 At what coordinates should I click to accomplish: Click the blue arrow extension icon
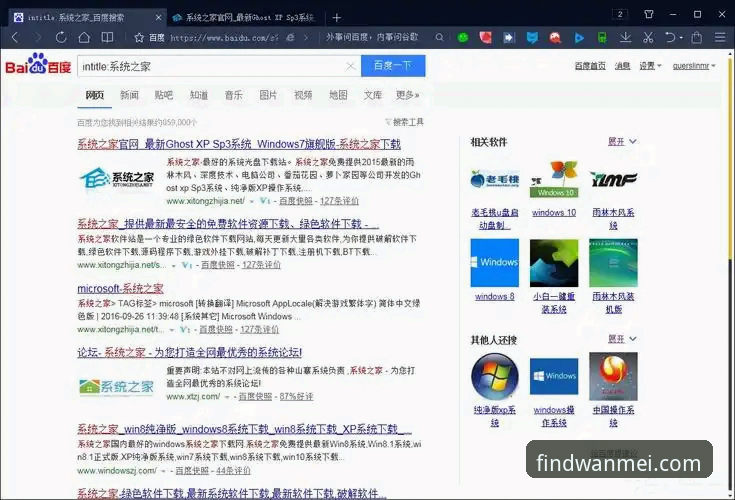(x=509, y=37)
